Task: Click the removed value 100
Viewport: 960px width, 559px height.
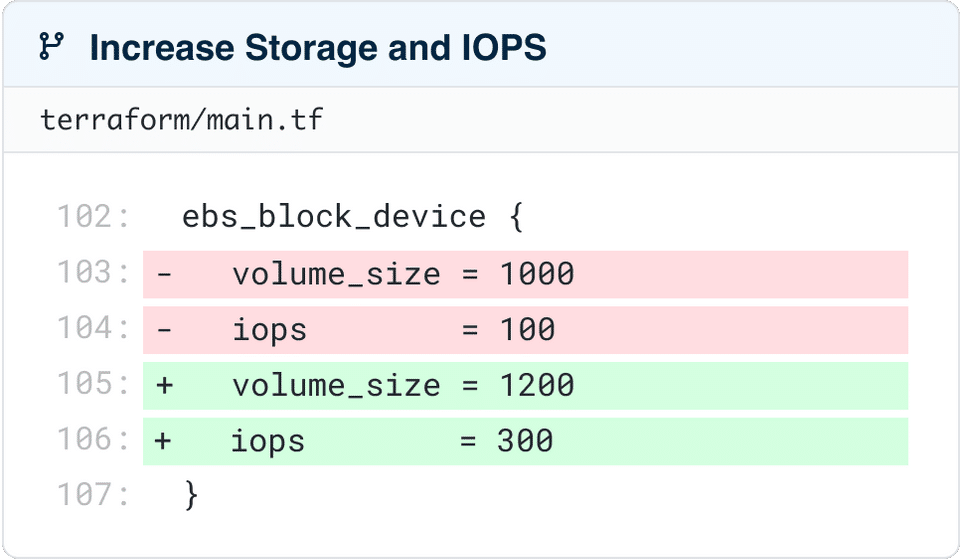Action: pyautogui.click(x=528, y=329)
